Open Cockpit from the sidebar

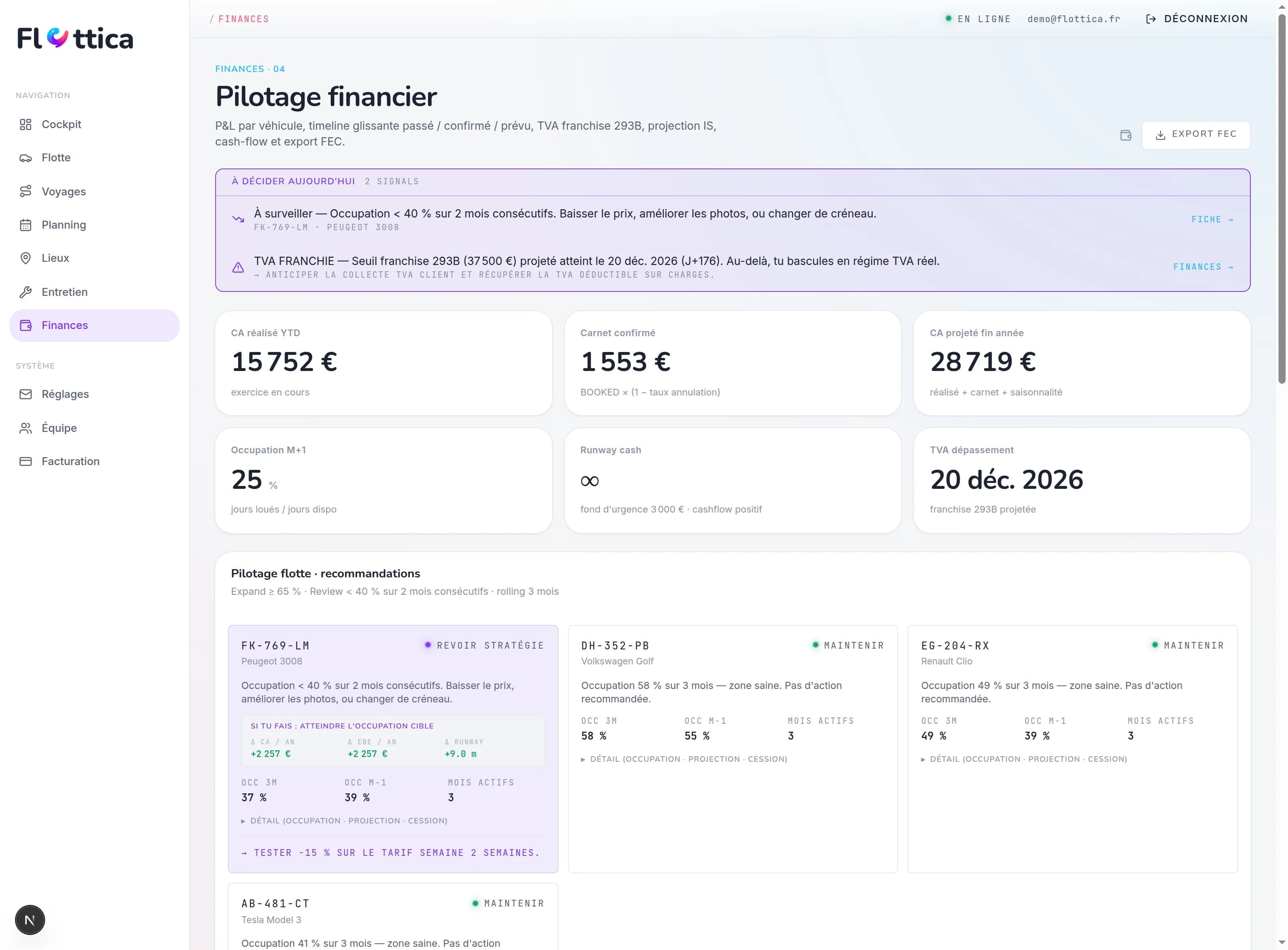[94, 124]
